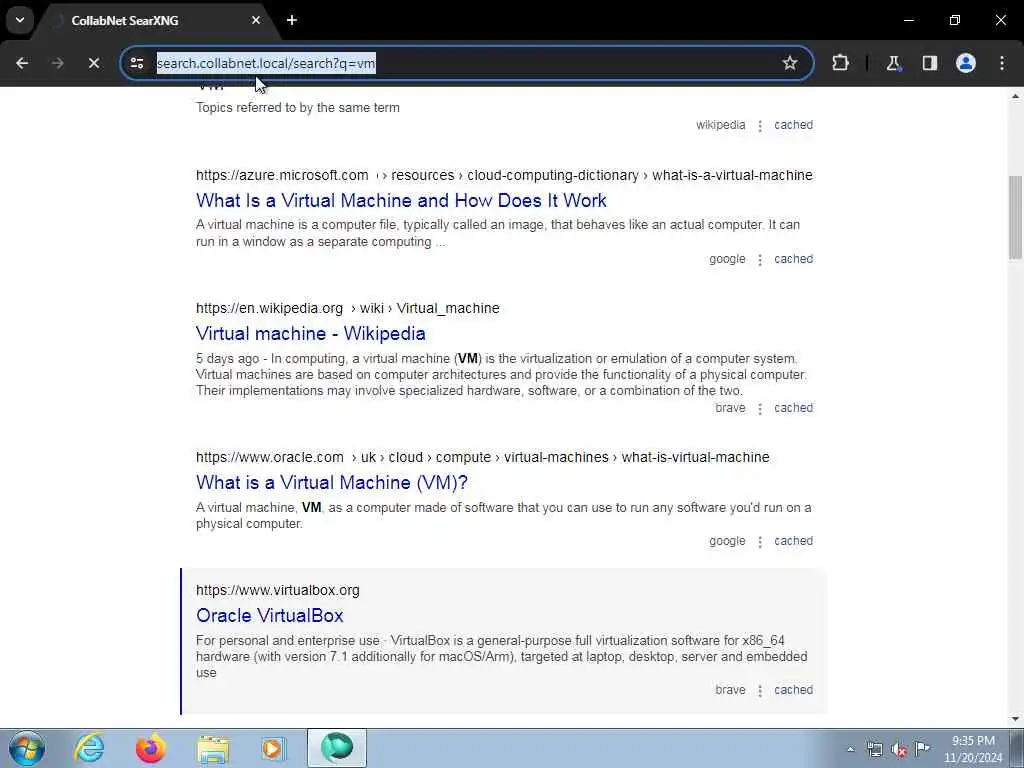
Task: Open the profile avatar menu
Action: click(x=965, y=63)
